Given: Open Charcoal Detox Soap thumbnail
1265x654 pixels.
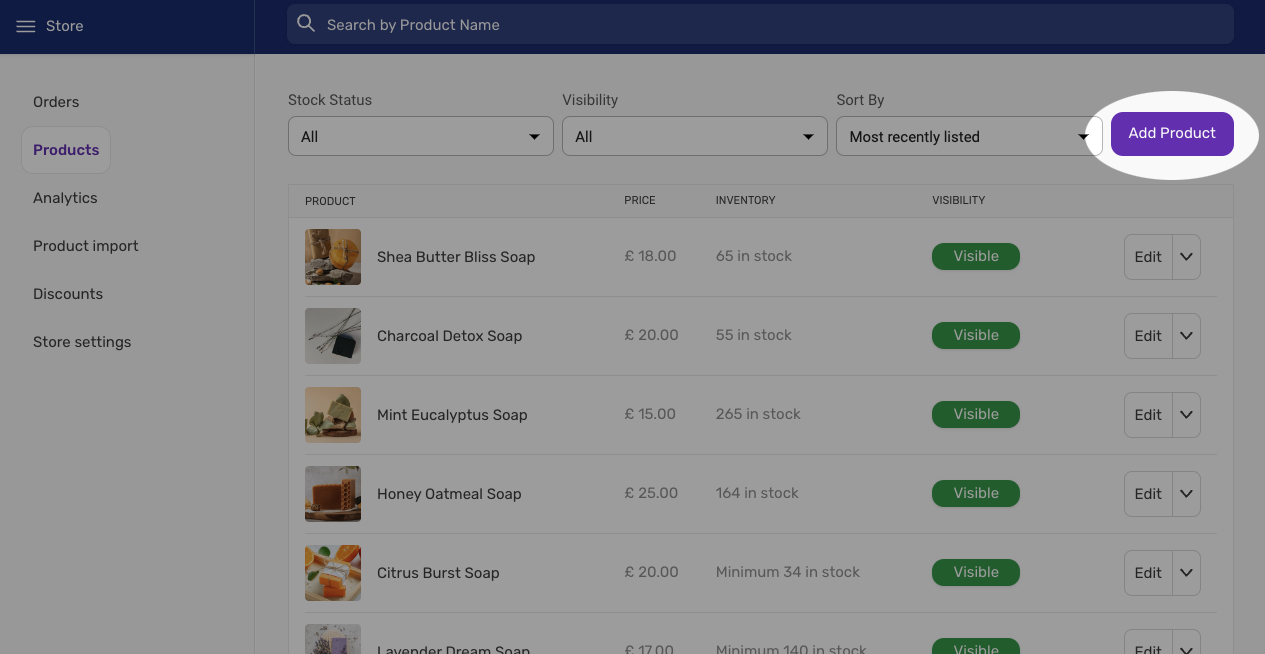Looking at the screenshot, I should 333,336.
